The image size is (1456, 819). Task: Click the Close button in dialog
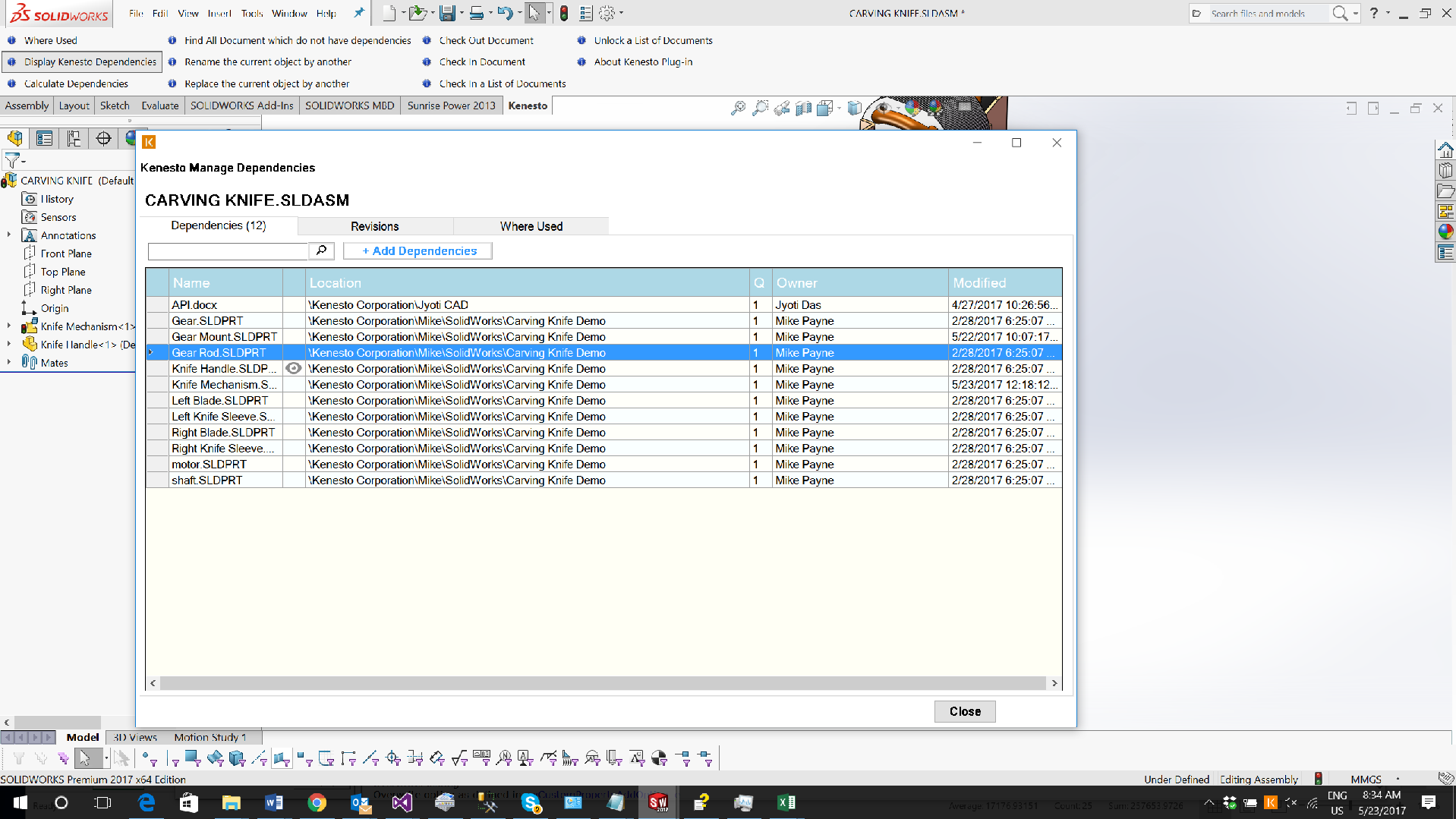coord(965,711)
